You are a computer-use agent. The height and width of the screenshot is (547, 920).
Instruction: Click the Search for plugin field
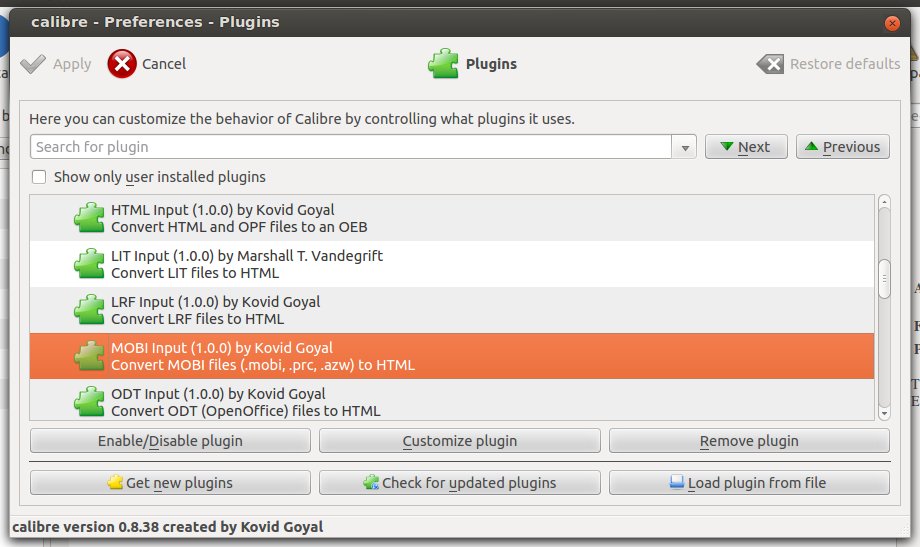[350, 147]
